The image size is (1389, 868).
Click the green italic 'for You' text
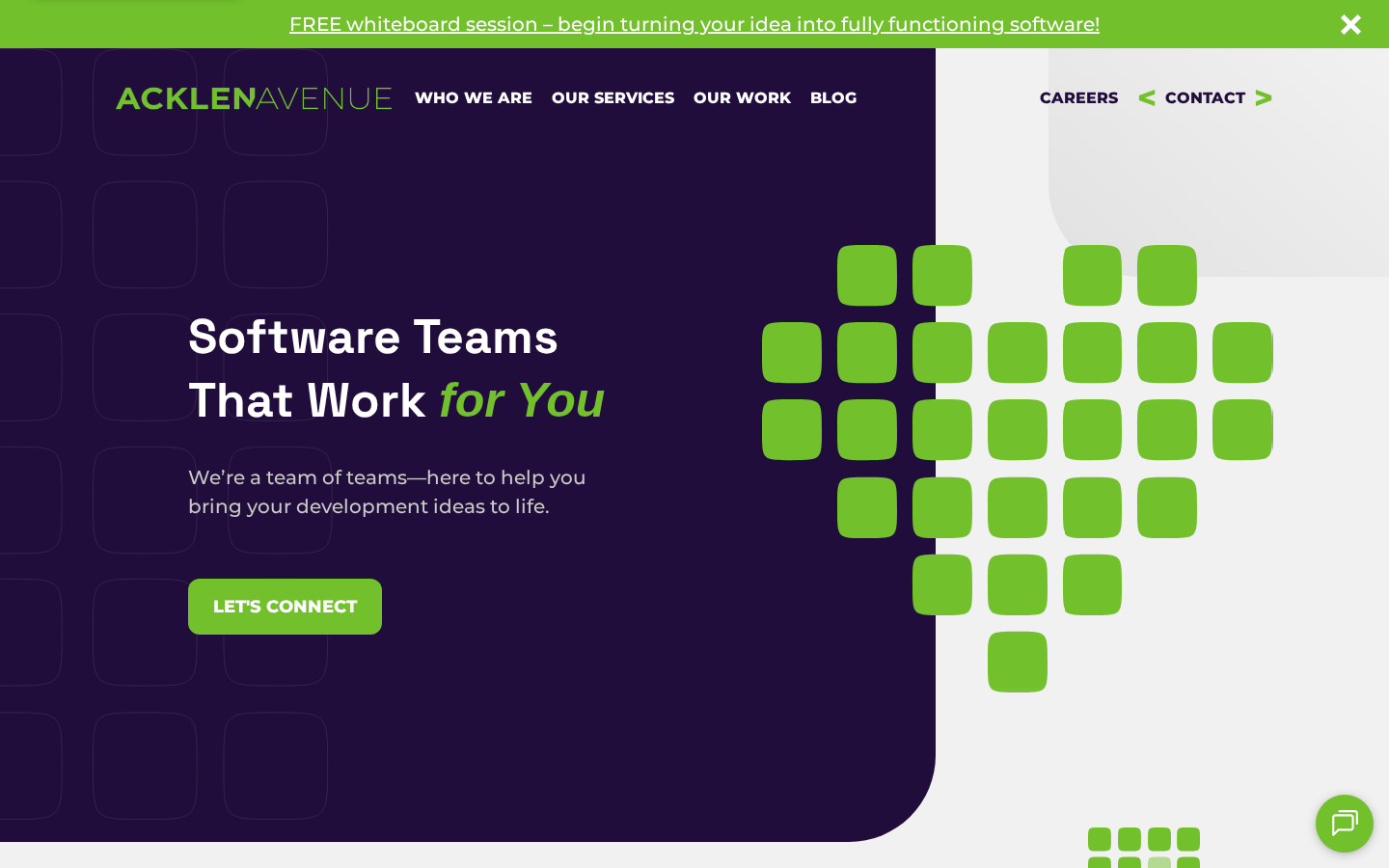point(522,400)
